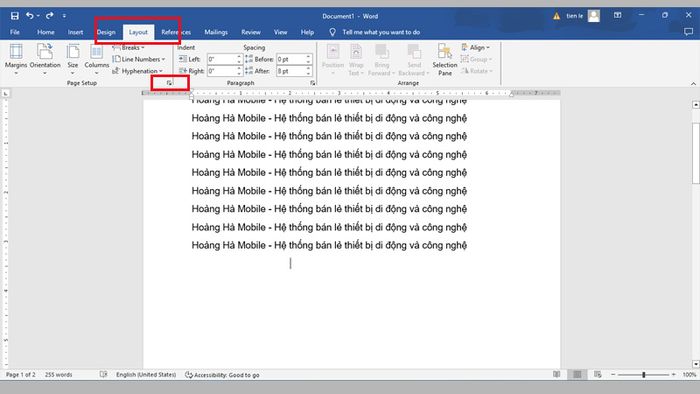Screen dimensions: 700x394
Task: Open the File menu
Action: 15,32
